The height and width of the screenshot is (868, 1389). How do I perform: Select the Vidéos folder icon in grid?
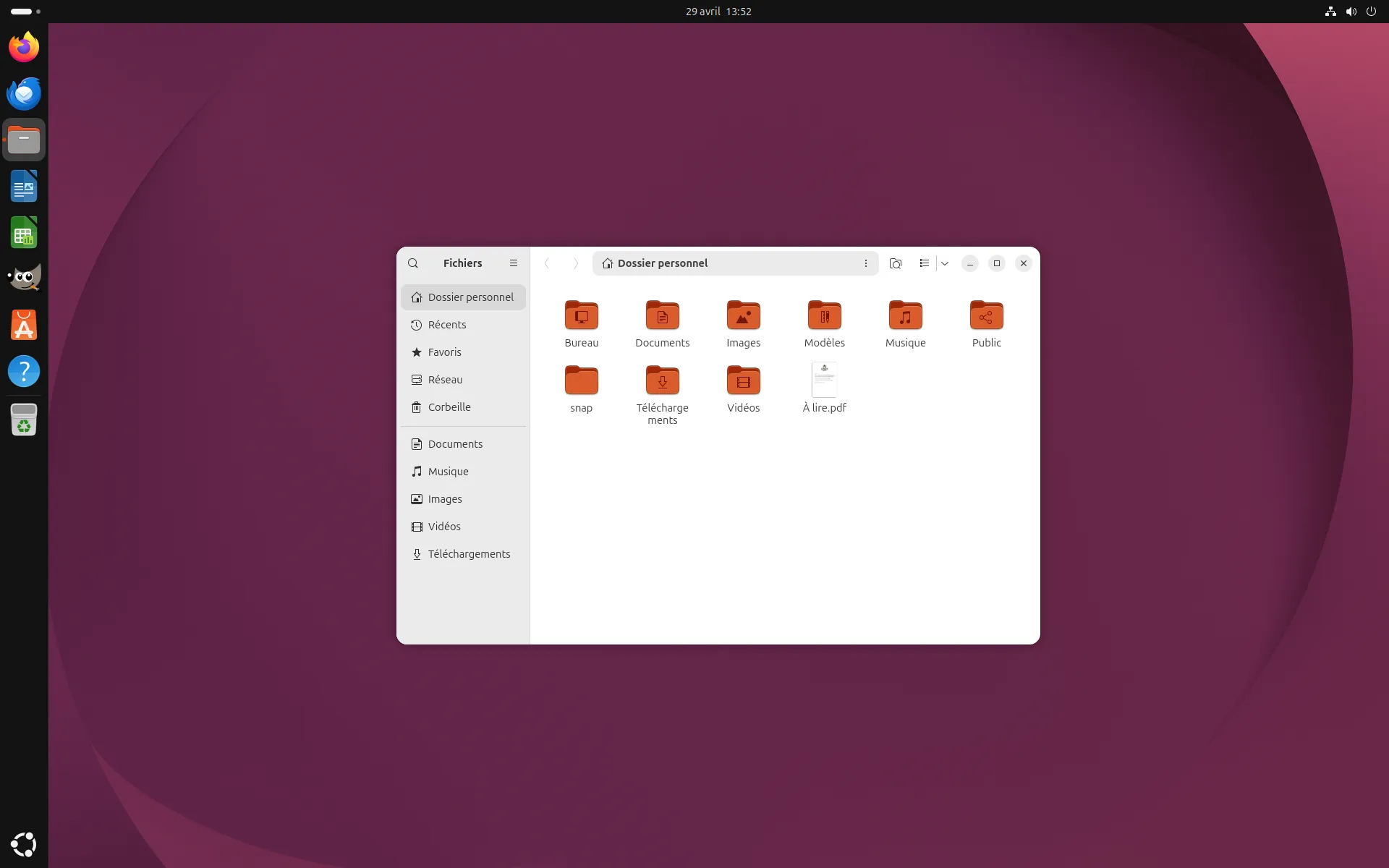click(744, 380)
